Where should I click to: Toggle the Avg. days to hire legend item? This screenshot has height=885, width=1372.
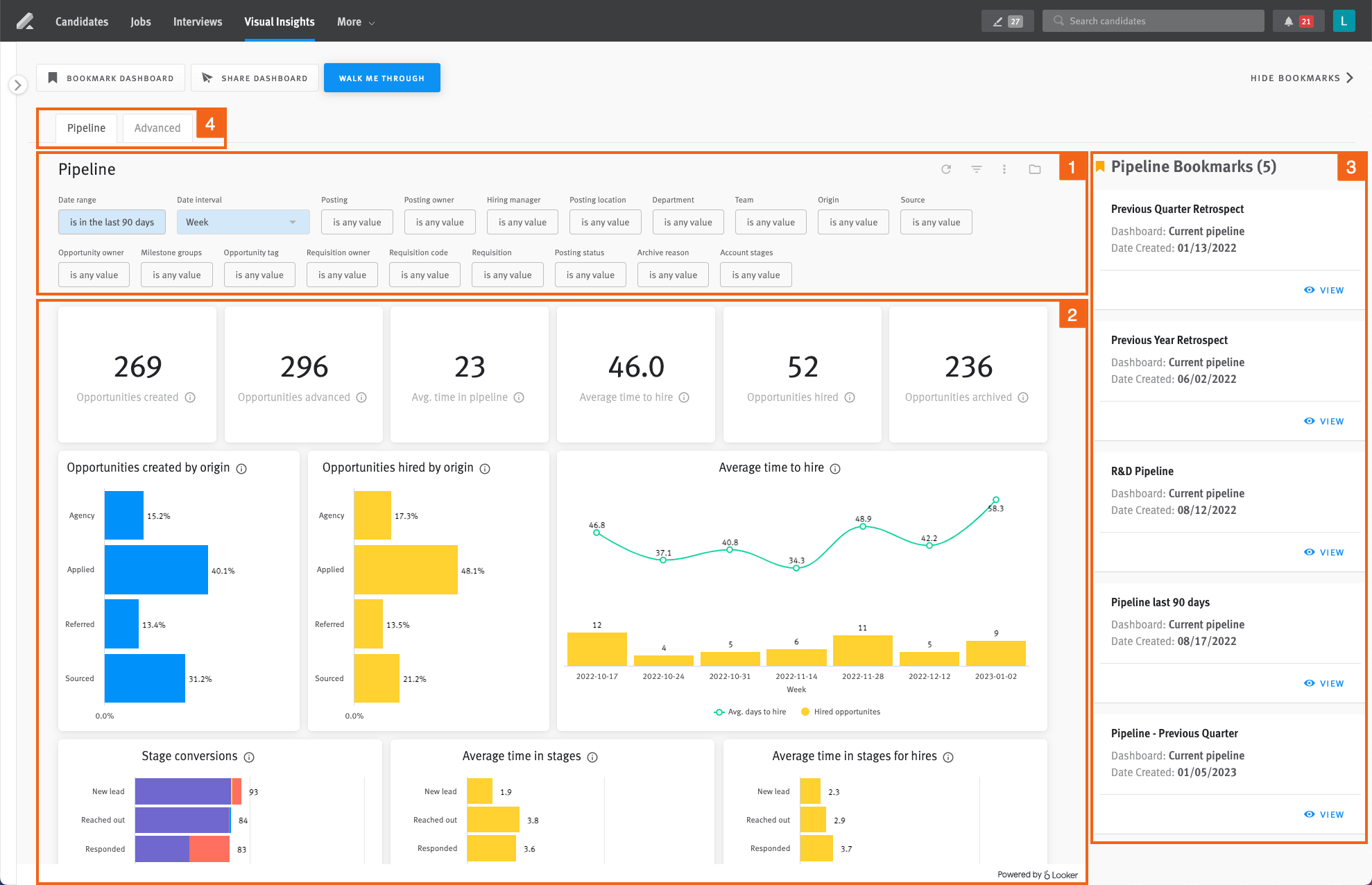pyautogui.click(x=750, y=712)
